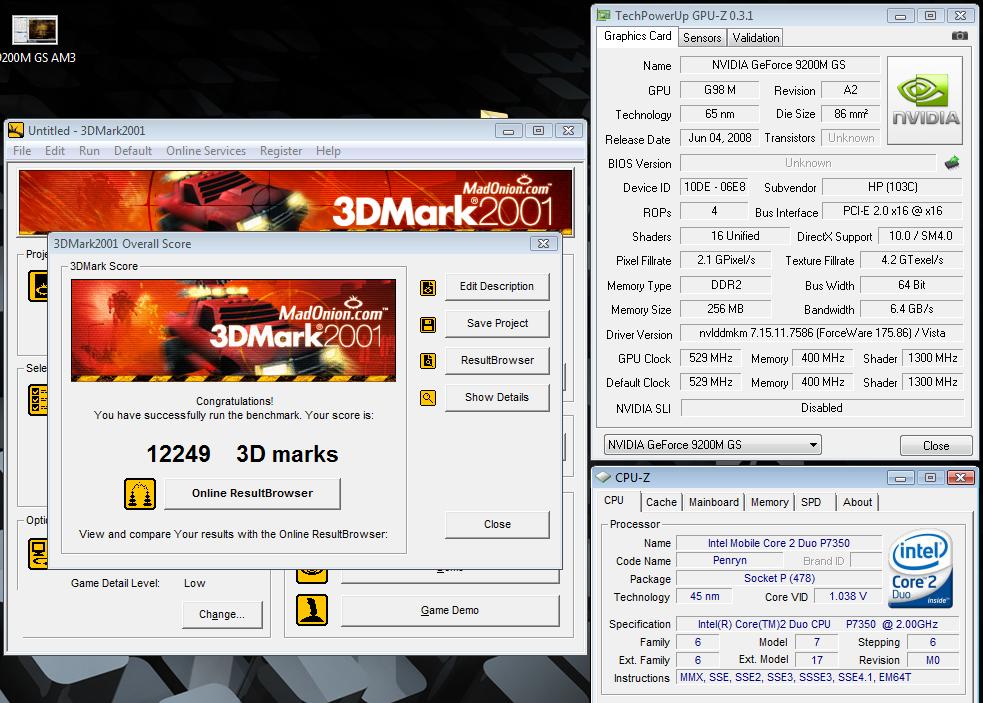983x703 pixels.
Task: Open the Register menu in 3DMark2001
Action: pos(281,151)
